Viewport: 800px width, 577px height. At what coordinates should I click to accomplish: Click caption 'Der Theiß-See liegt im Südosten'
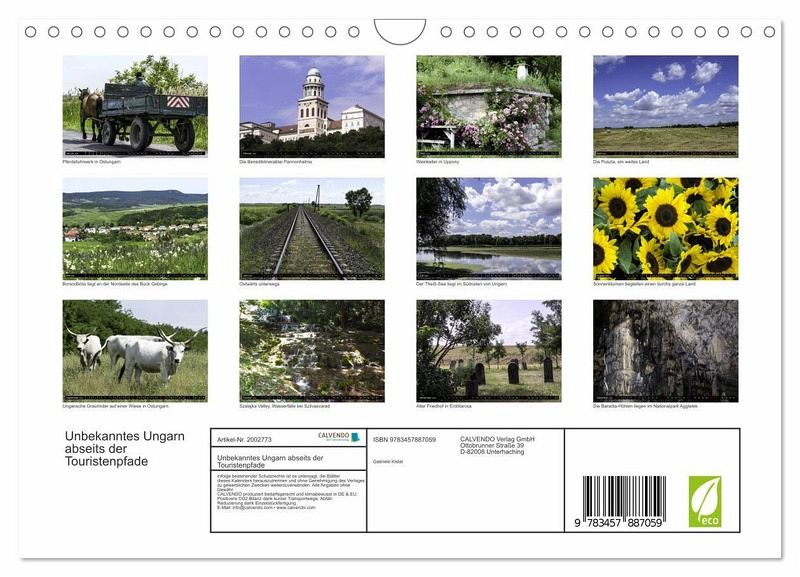(462, 284)
